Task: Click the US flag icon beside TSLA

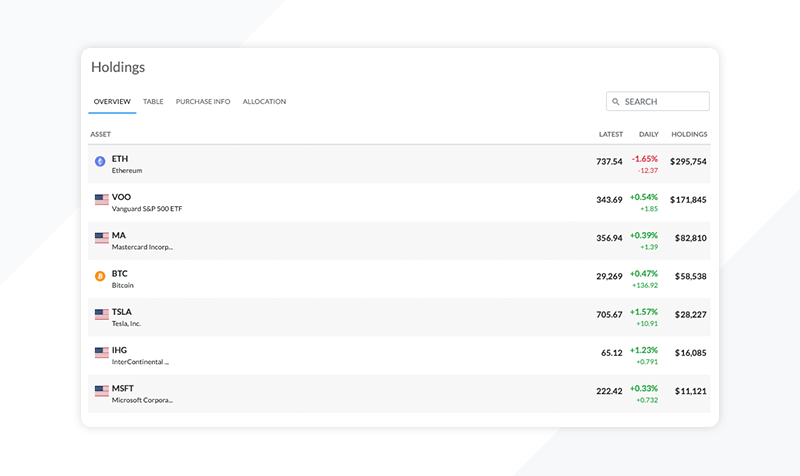Action: coord(102,314)
